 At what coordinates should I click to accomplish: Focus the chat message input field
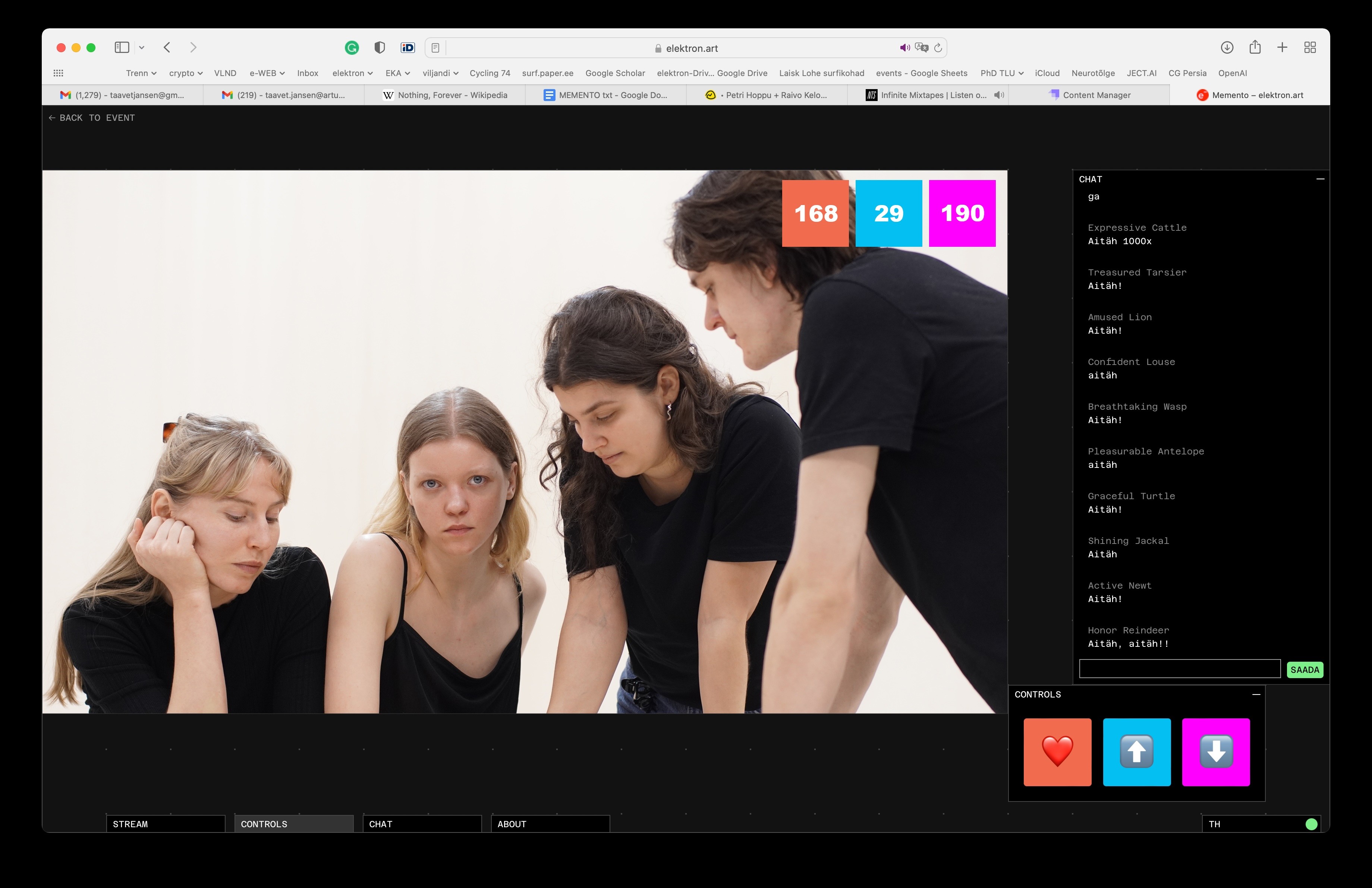pyautogui.click(x=1179, y=669)
